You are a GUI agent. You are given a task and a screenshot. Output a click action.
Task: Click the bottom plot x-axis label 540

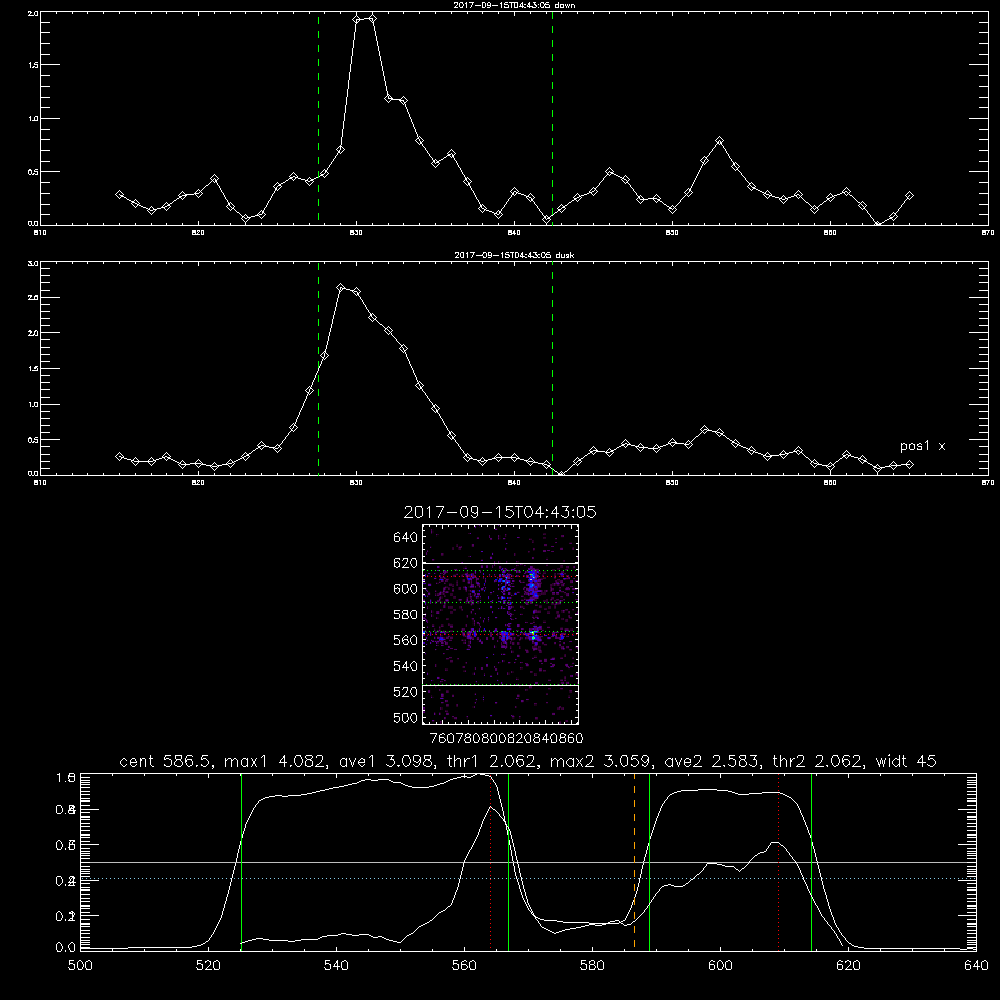pyautogui.click(x=336, y=966)
